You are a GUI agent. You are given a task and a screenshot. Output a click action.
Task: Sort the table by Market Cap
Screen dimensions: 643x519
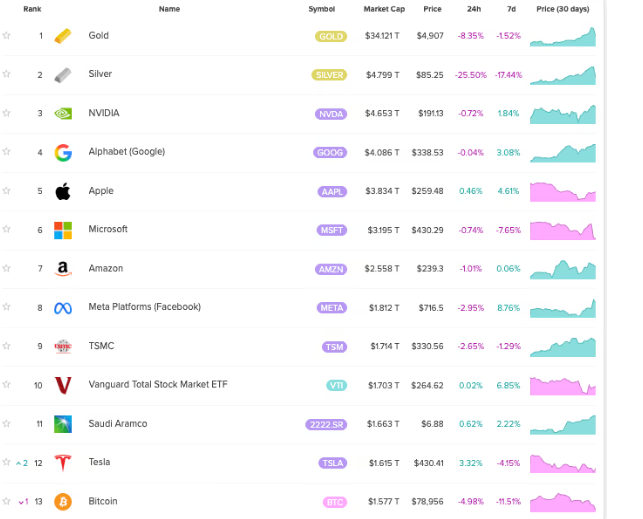(x=381, y=9)
